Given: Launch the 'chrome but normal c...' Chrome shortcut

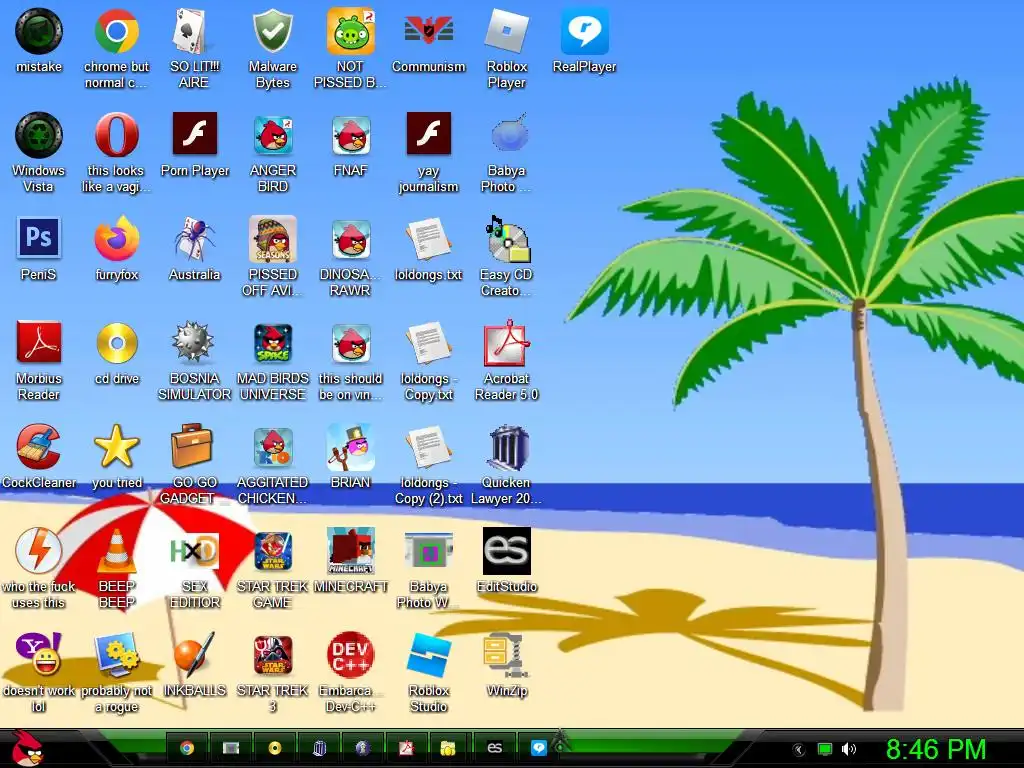Looking at the screenshot, I should 116,31.
